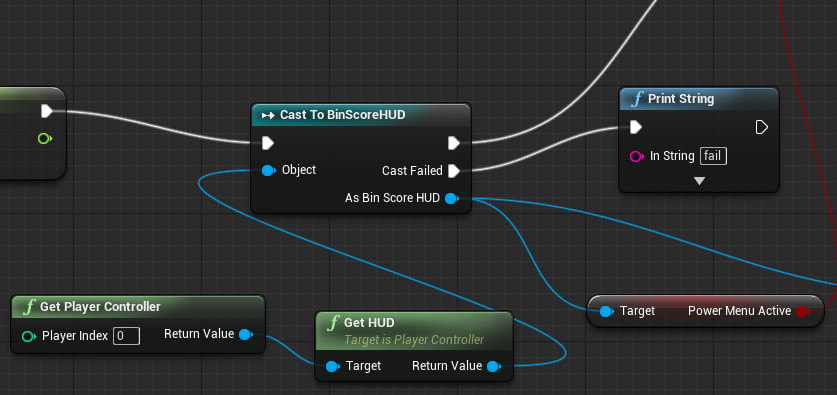This screenshot has height=395, width=837.
Task: Click the execution output pin on left event node
Action: point(47,111)
